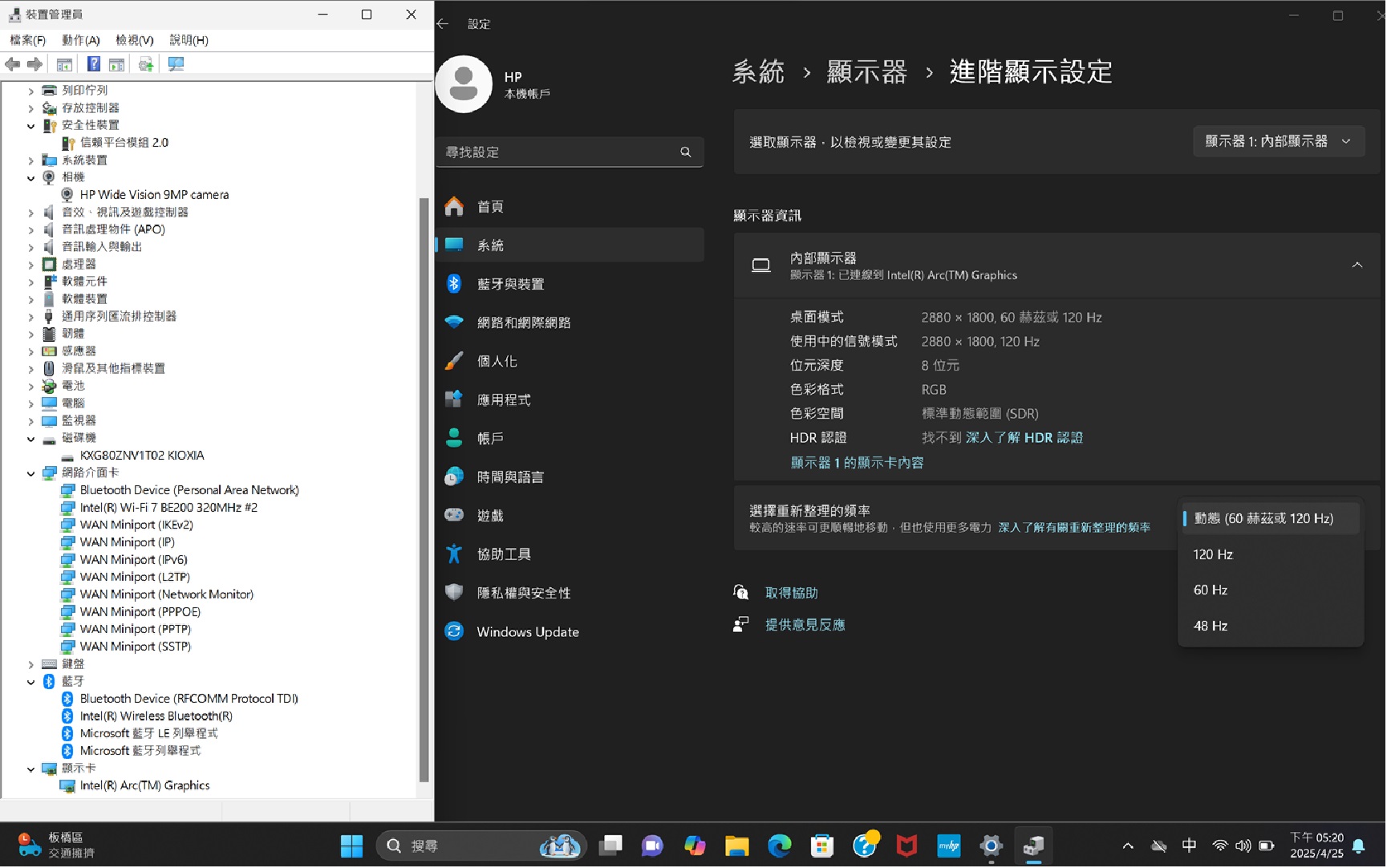Screen dimensions: 1387x868
Task: Click the update driver toolbar icon
Action: 145,64
